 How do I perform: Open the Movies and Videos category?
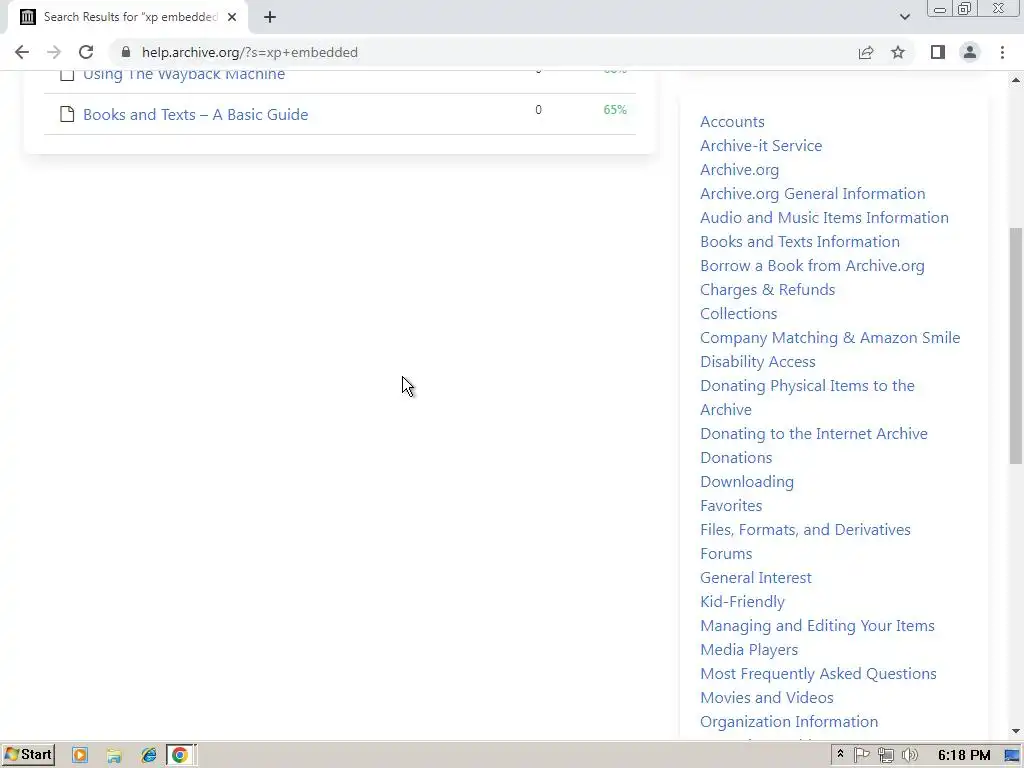tap(767, 698)
